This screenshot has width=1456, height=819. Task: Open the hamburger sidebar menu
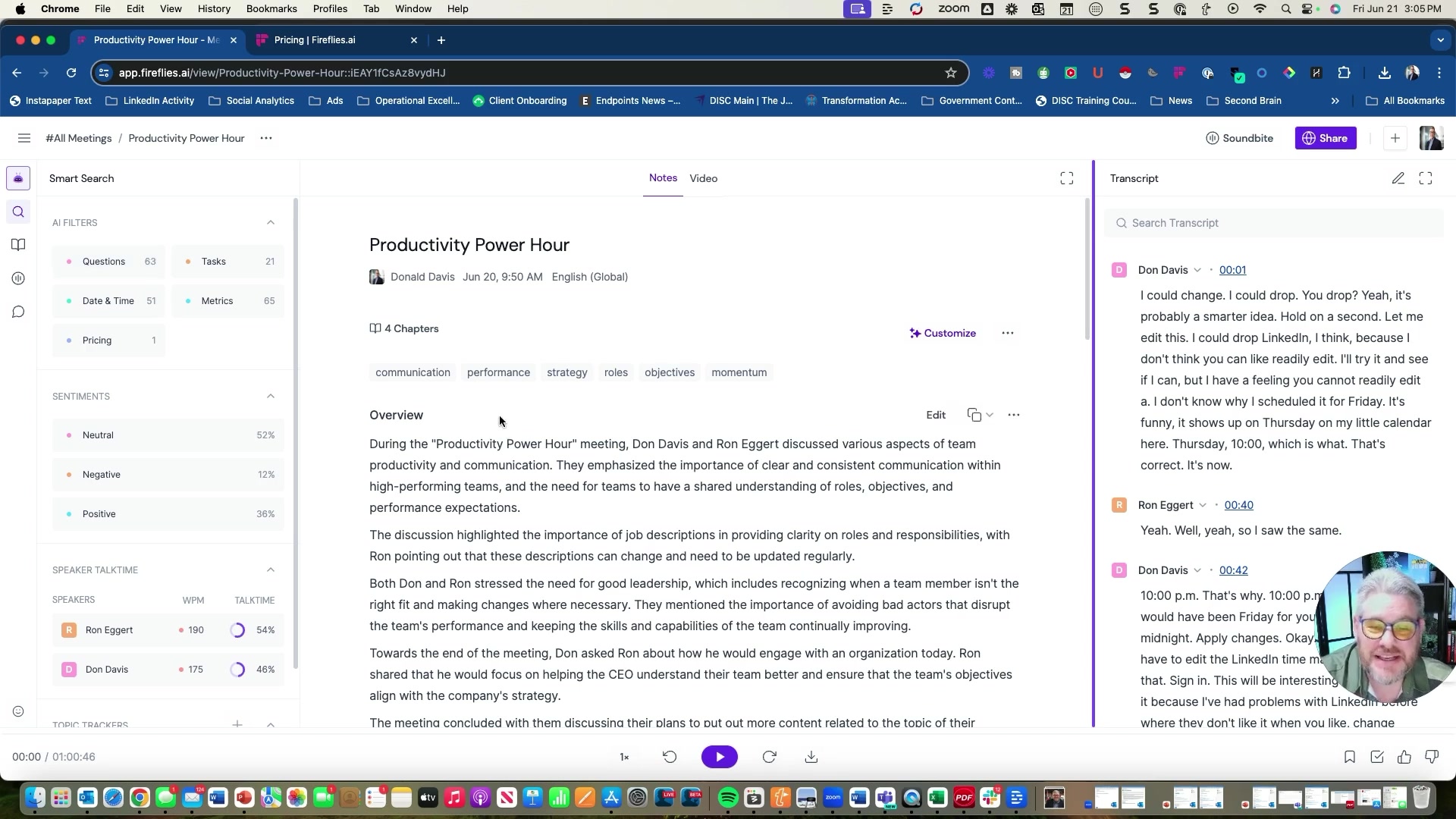pyautogui.click(x=24, y=138)
